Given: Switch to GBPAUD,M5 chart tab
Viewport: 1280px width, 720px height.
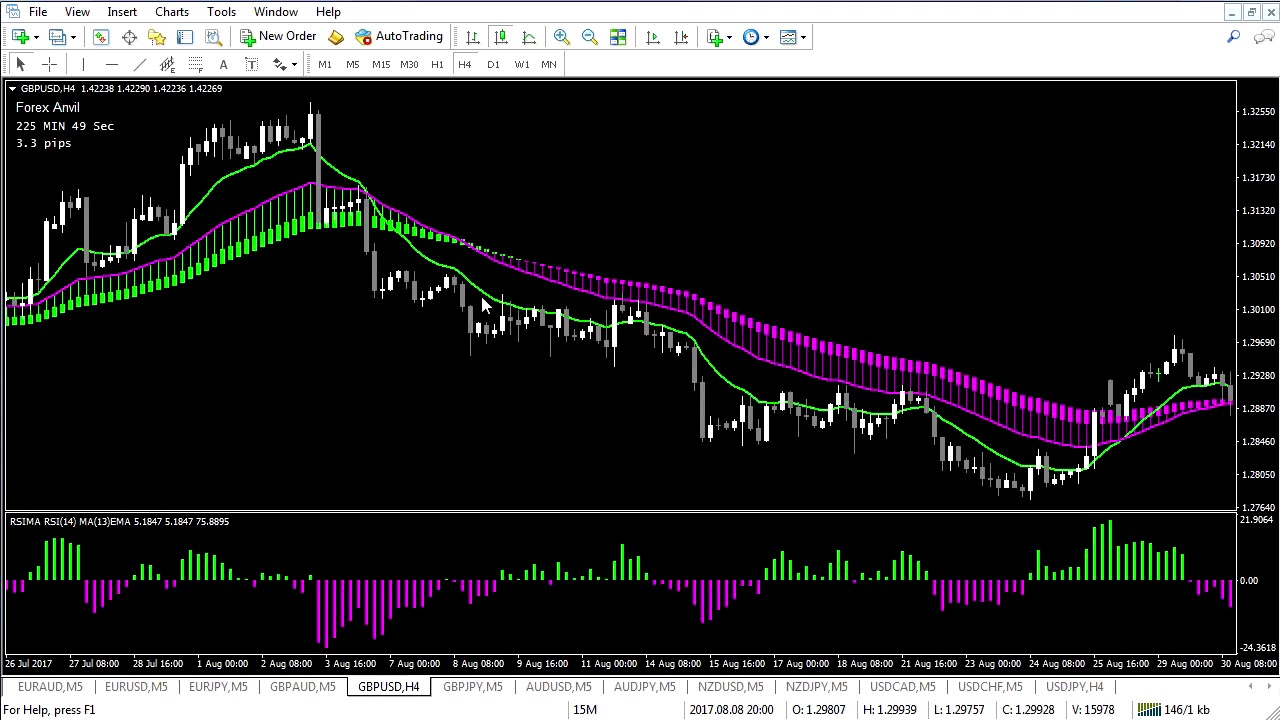Looking at the screenshot, I should pos(302,687).
